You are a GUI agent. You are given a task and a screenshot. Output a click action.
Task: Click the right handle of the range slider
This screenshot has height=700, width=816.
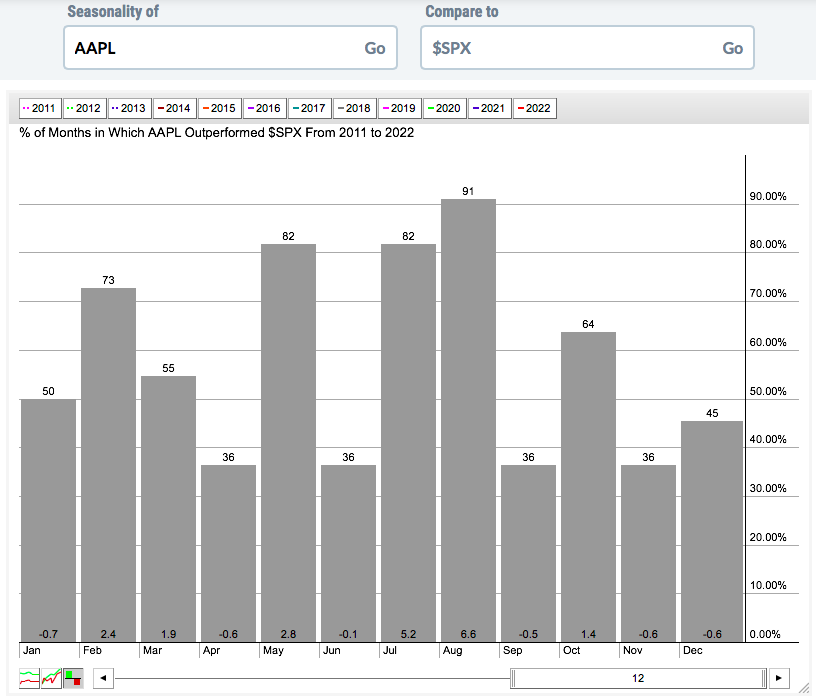[x=764, y=678]
